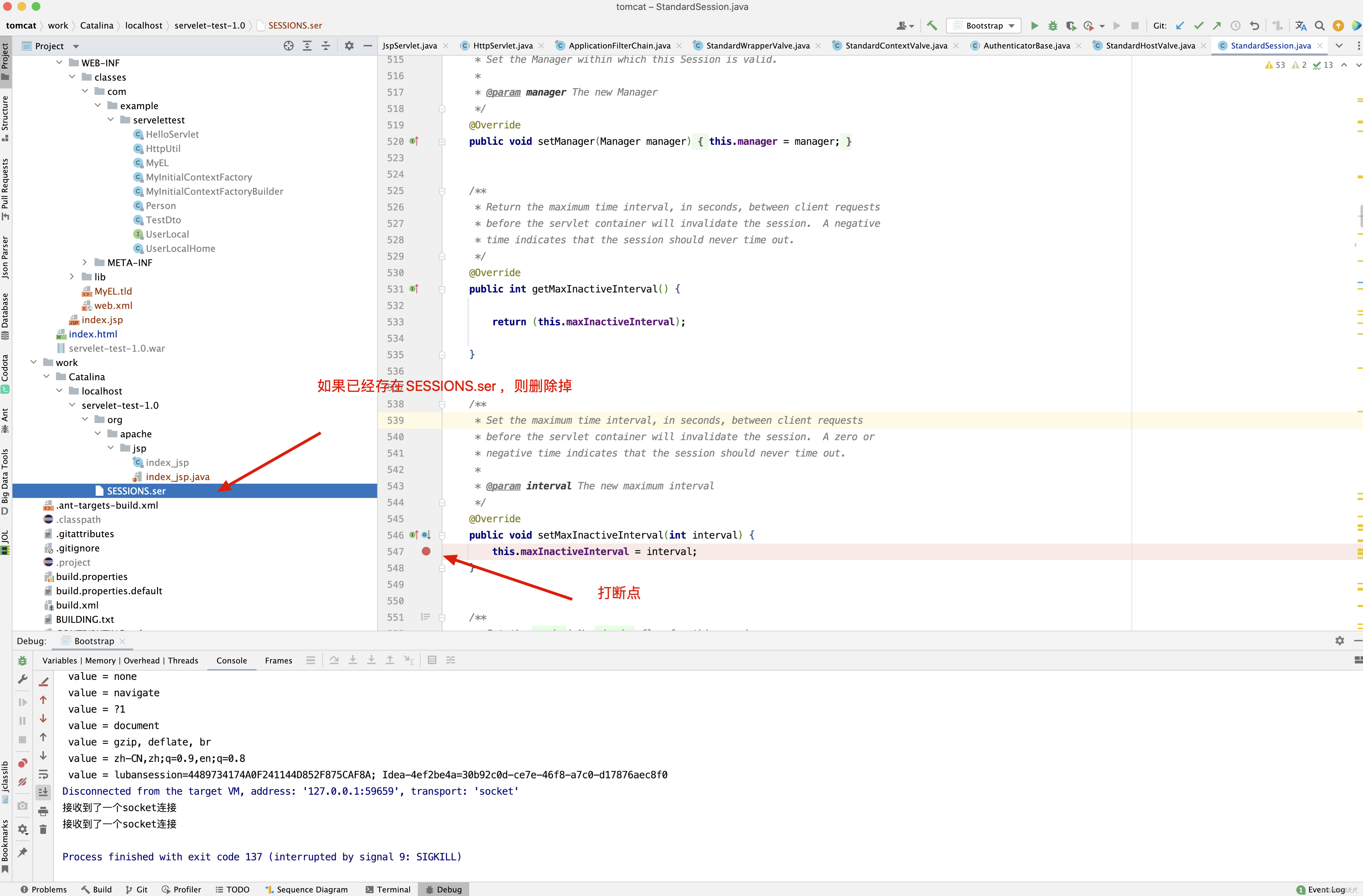
Task: Run with coverage icon in toolbar
Action: tap(1071, 25)
